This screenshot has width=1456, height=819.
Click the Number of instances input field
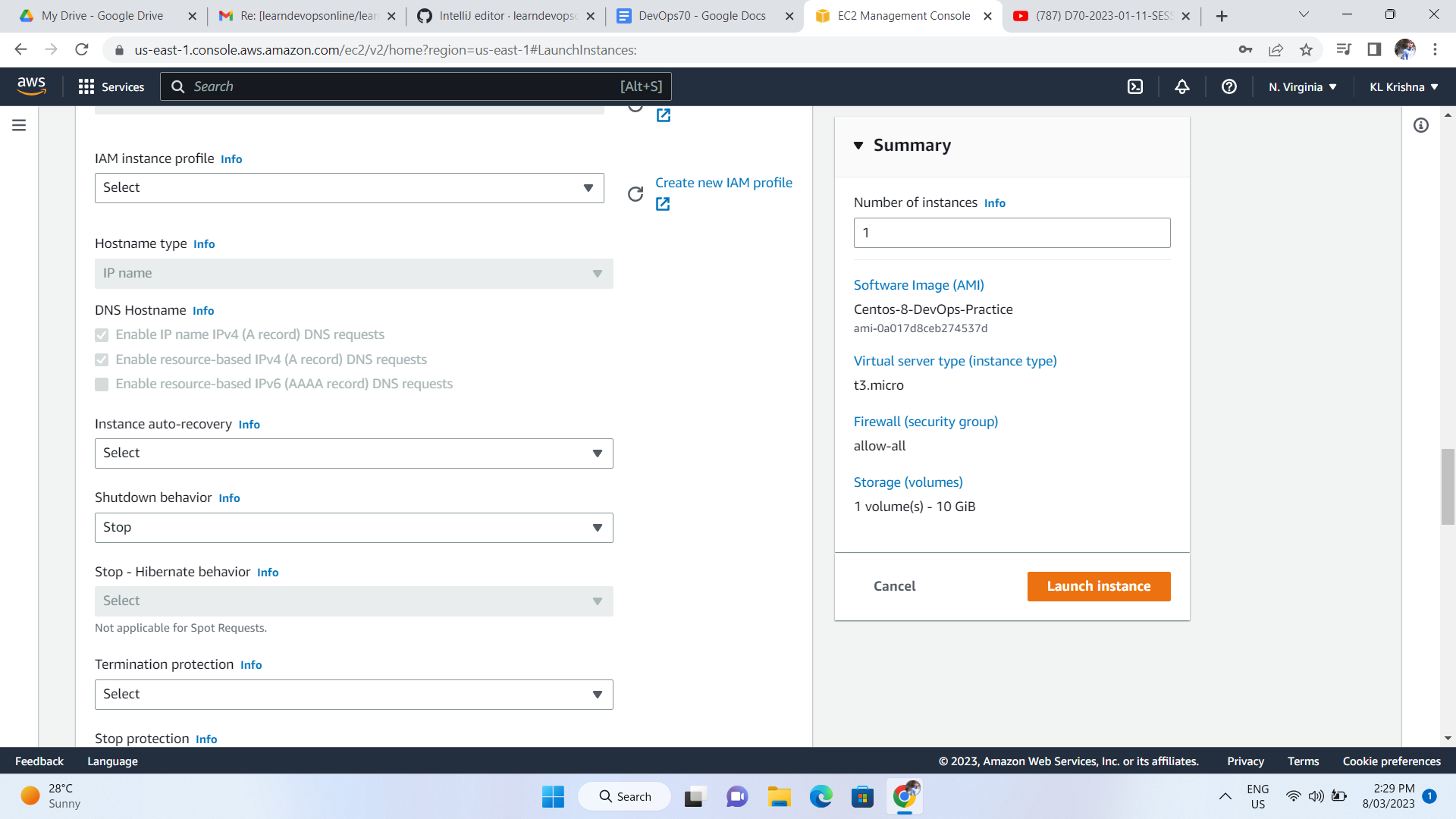pyautogui.click(x=1012, y=233)
